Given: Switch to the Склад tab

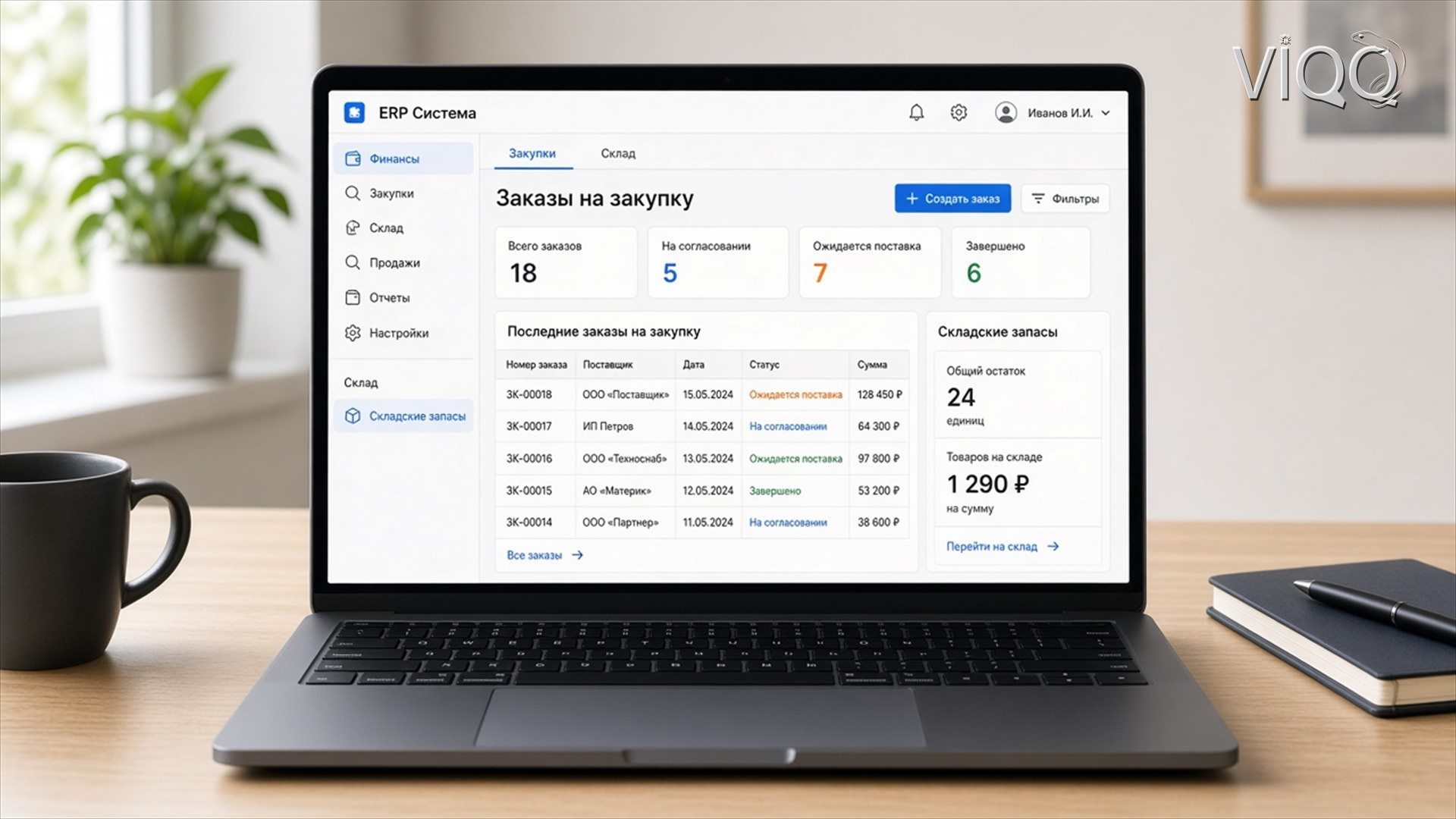Looking at the screenshot, I should point(618,153).
